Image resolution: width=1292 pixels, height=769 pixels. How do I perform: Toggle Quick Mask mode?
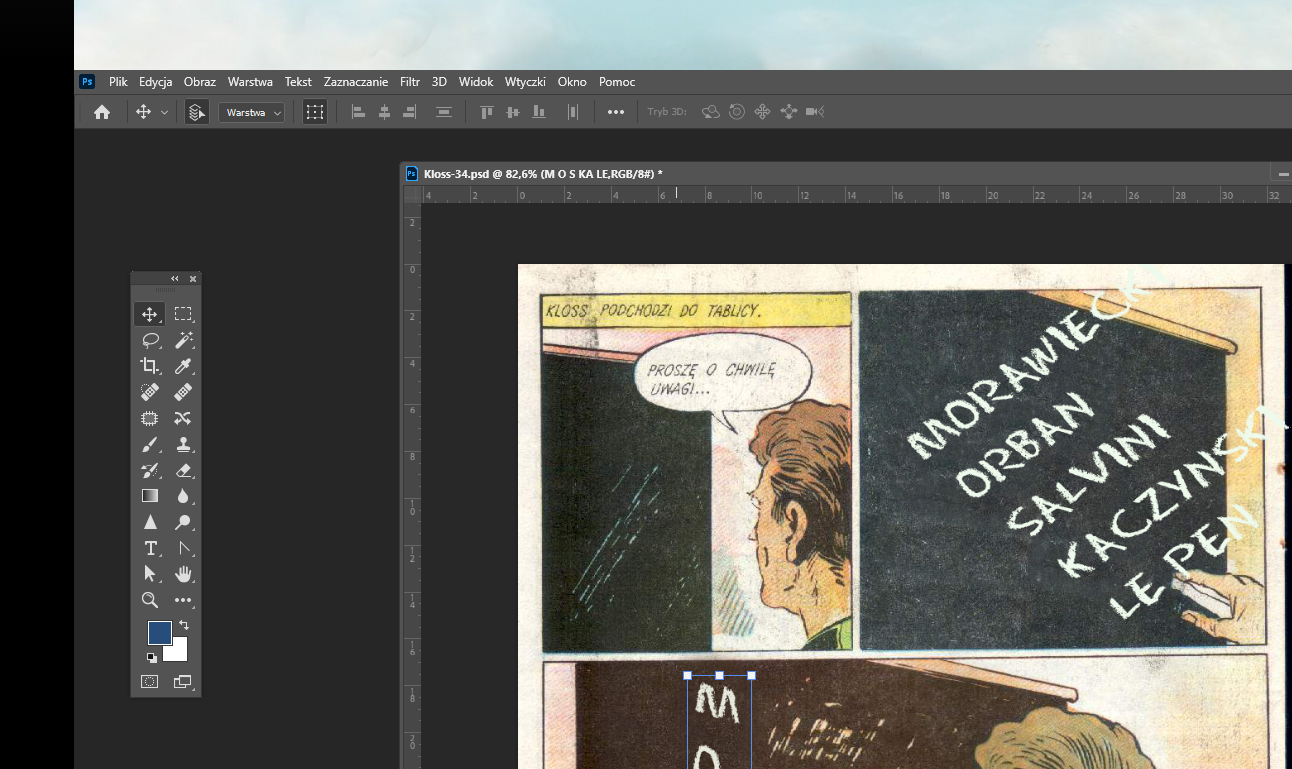pyautogui.click(x=150, y=682)
